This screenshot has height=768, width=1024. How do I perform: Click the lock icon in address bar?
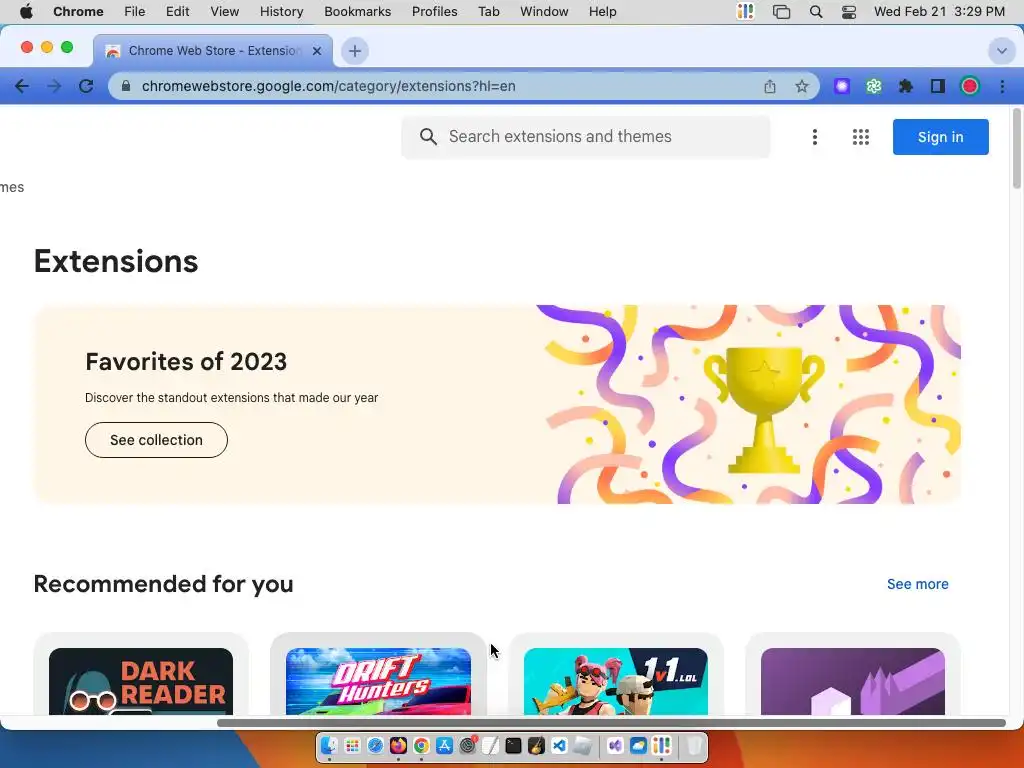126,86
